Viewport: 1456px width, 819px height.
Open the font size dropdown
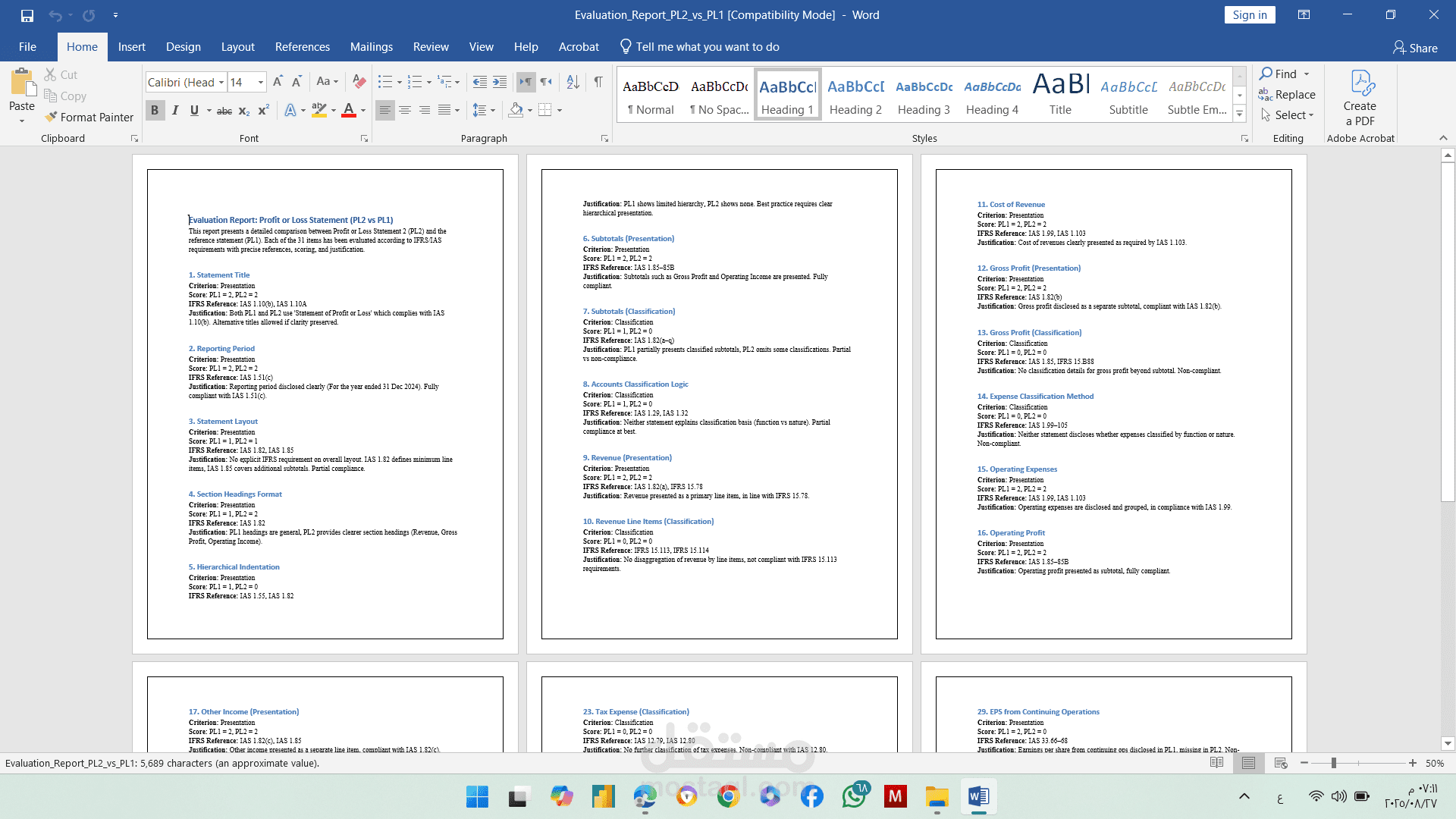click(x=261, y=82)
